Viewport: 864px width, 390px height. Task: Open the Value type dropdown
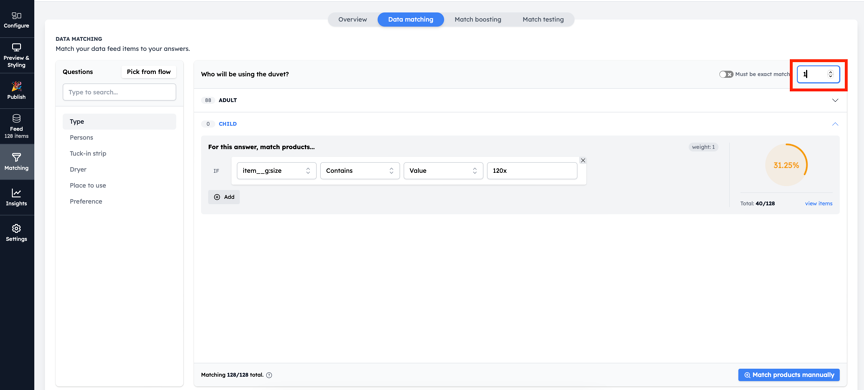point(443,171)
